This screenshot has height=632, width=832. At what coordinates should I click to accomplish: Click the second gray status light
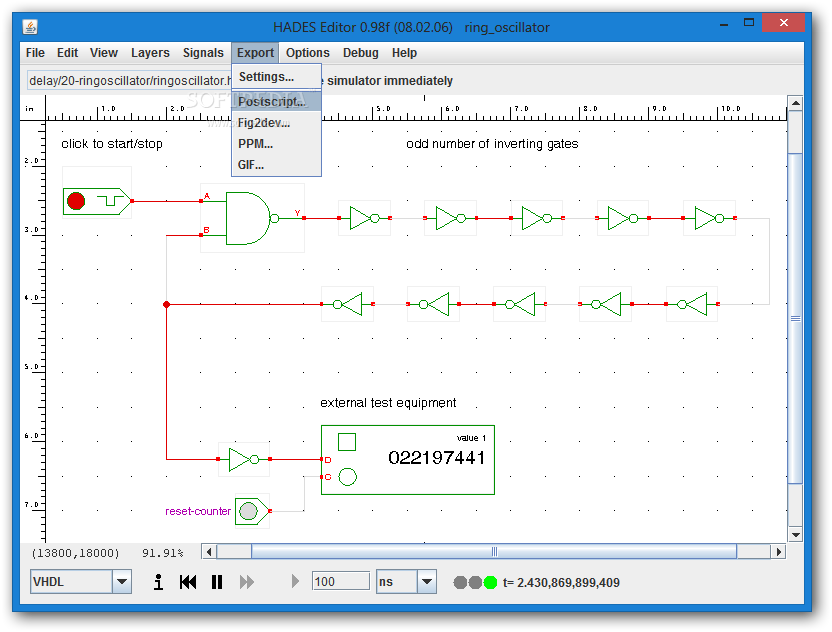pos(475,583)
